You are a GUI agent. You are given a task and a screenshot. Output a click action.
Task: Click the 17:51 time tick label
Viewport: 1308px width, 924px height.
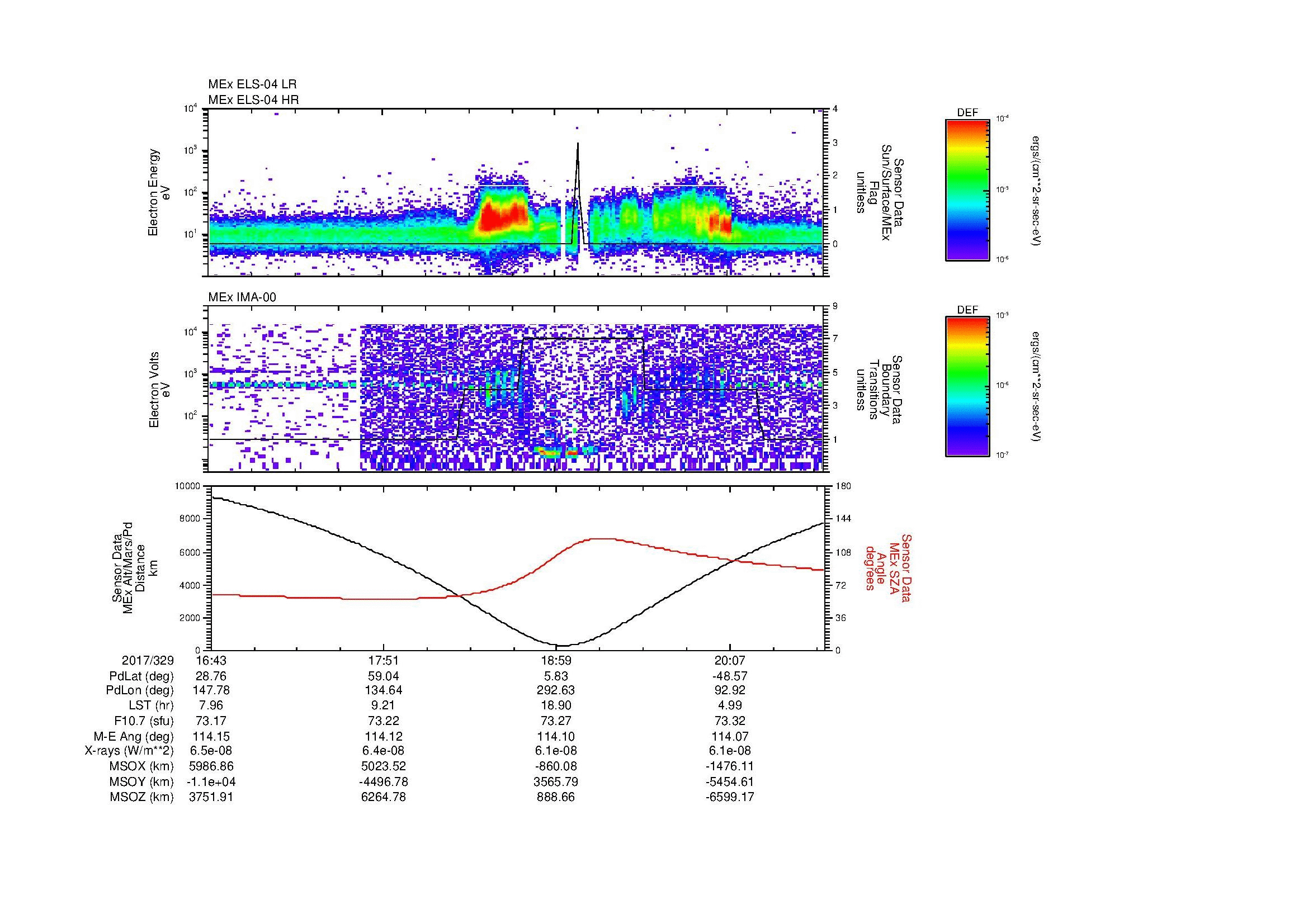pos(384,660)
